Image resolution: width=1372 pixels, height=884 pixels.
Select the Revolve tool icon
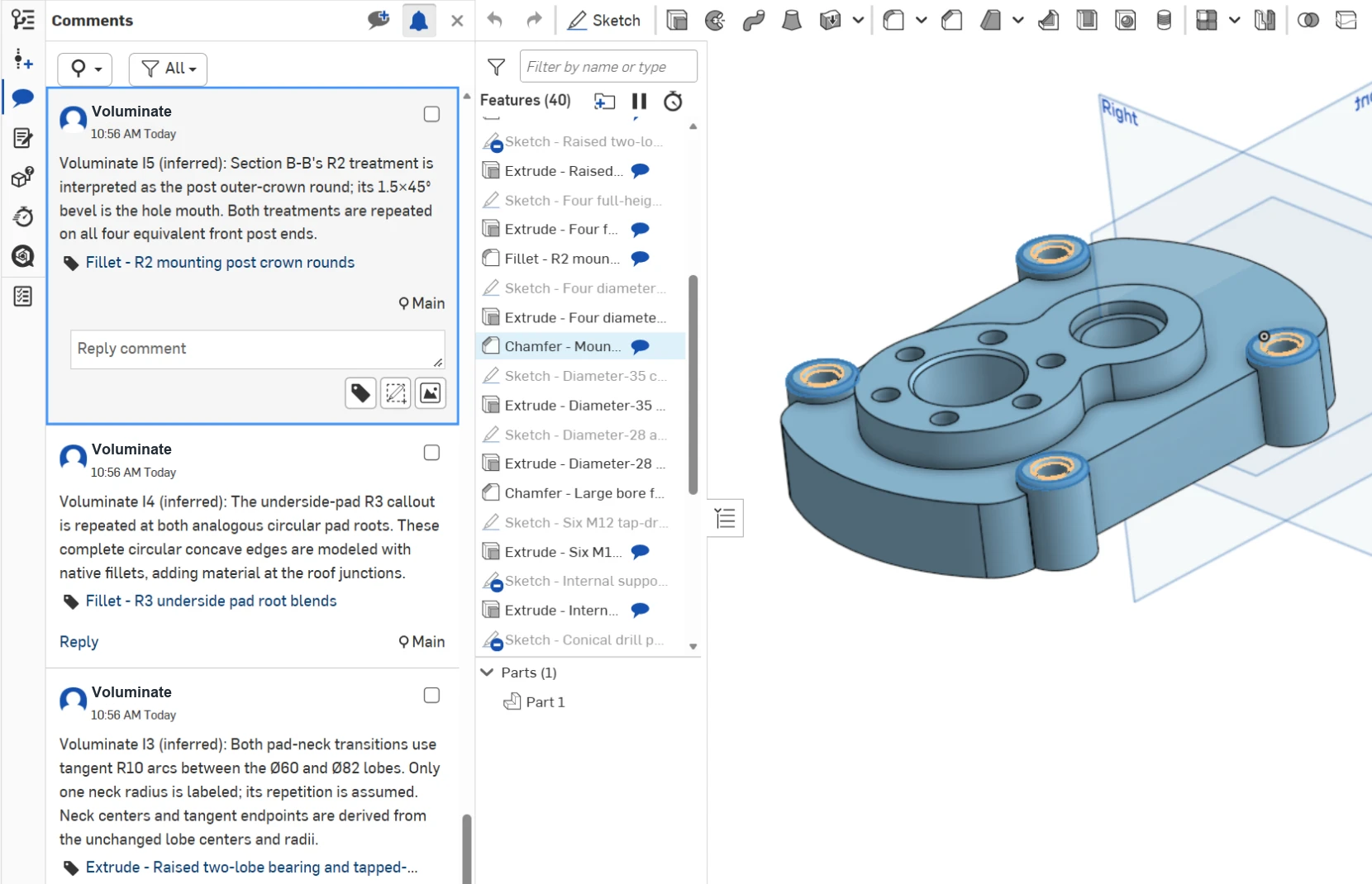pos(715,20)
